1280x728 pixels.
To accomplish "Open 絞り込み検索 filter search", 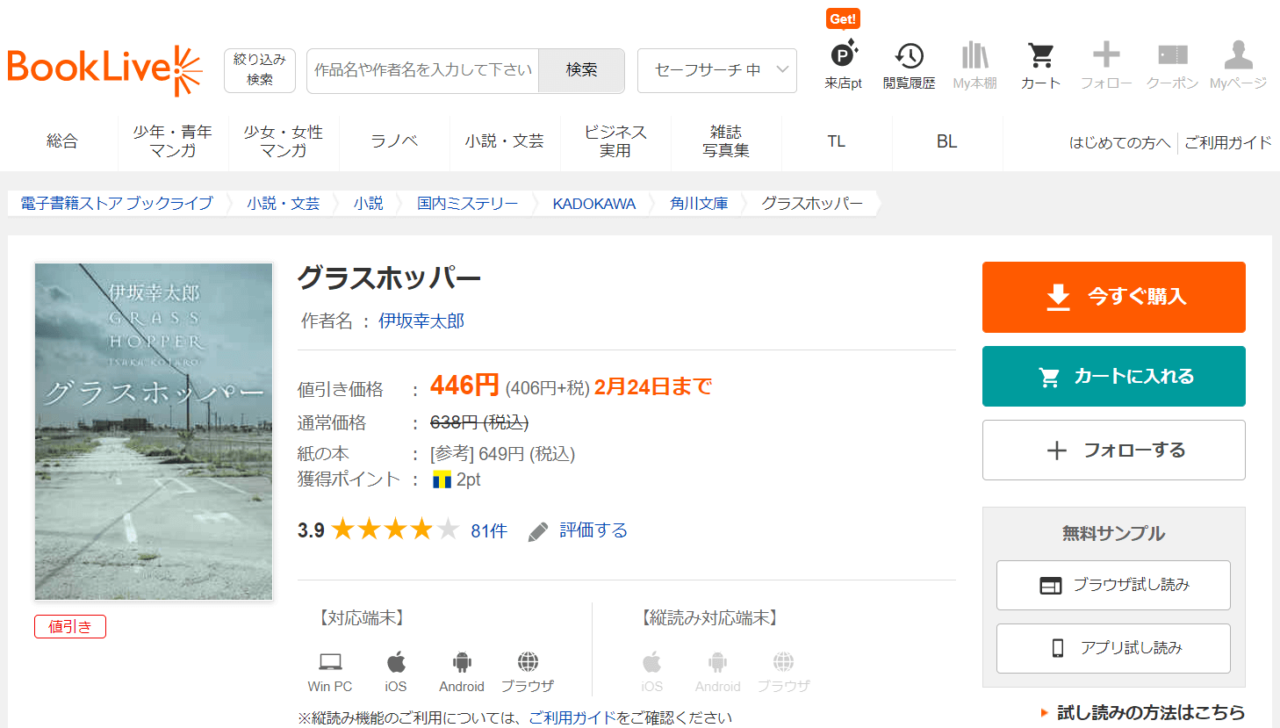I will point(260,70).
